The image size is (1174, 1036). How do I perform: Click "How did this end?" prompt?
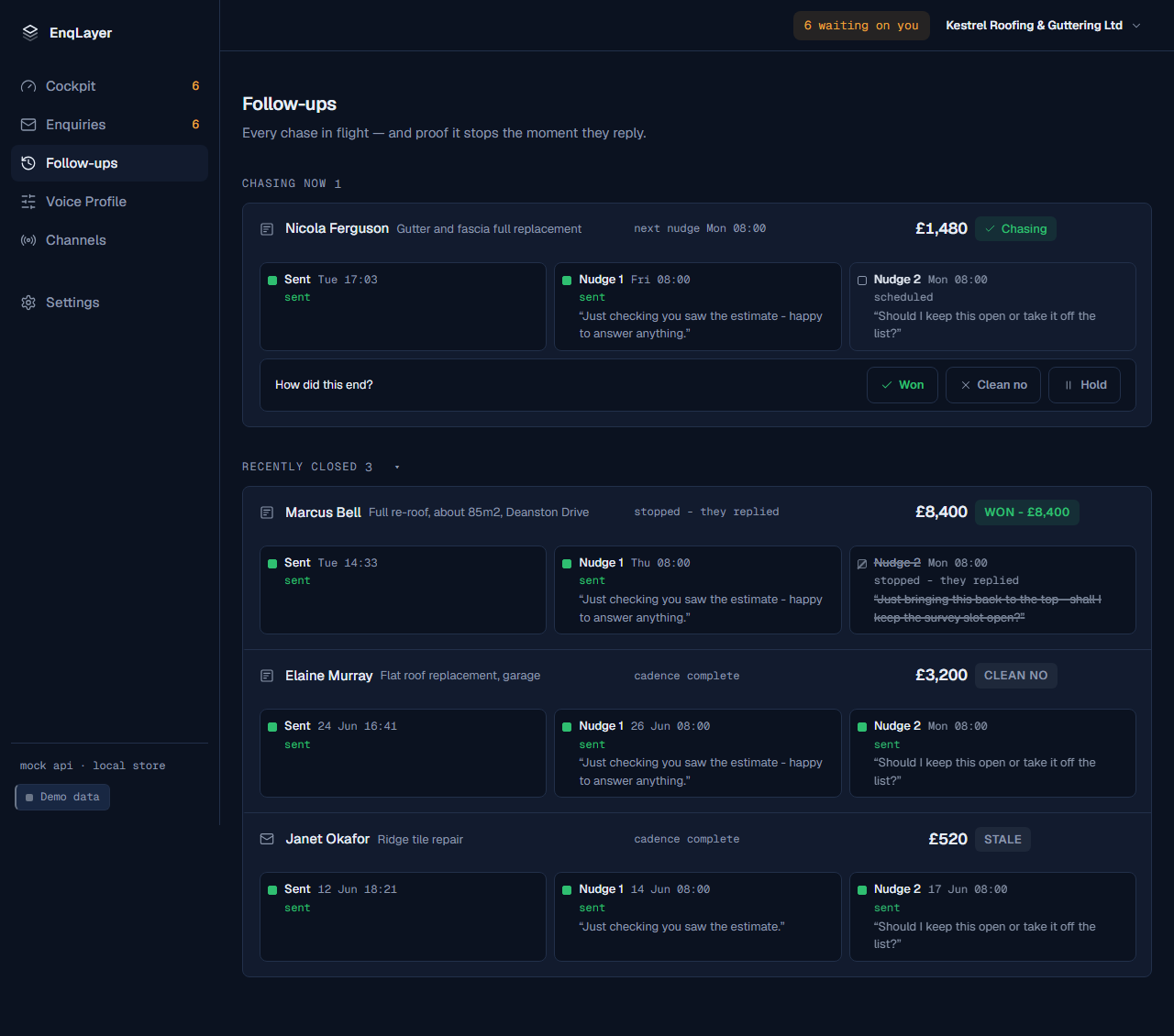coord(324,385)
